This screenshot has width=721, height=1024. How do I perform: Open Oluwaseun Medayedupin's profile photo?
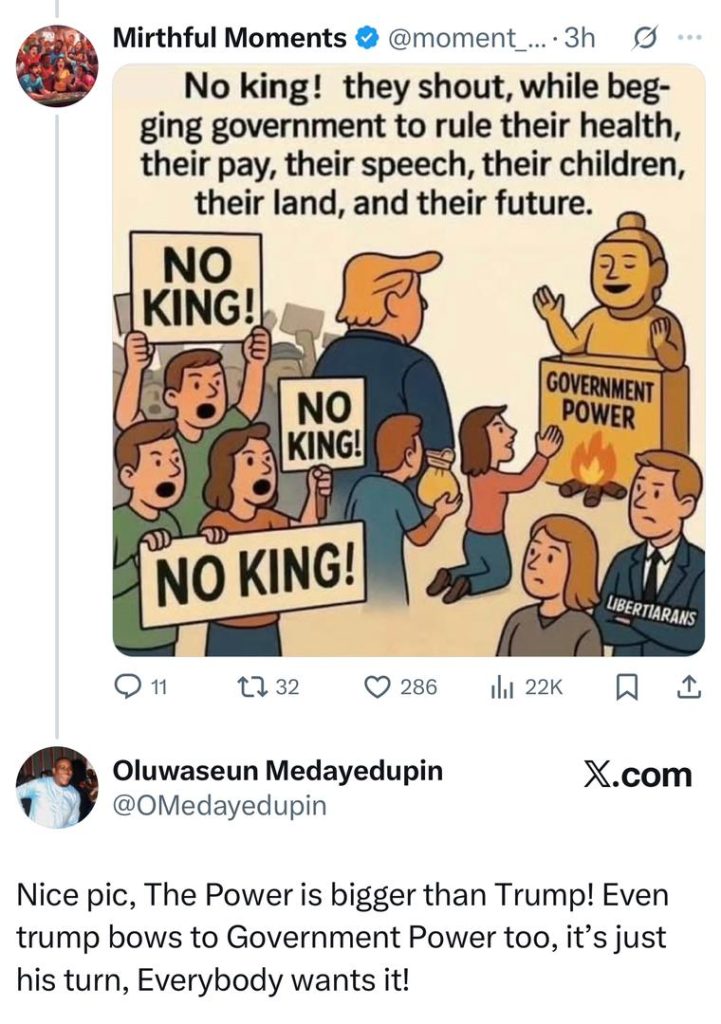click(x=57, y=786)
